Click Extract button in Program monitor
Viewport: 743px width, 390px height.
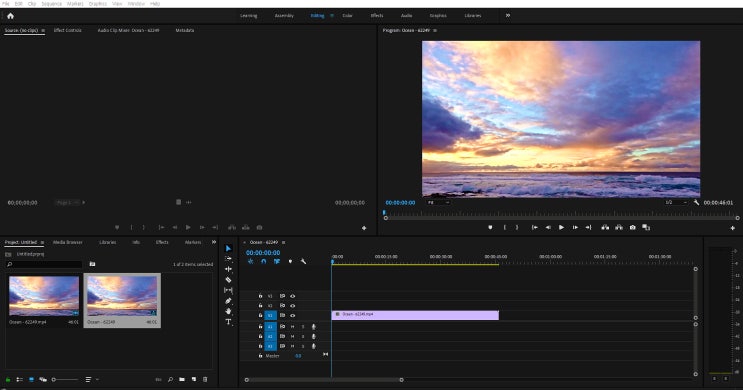click(619, 227)
